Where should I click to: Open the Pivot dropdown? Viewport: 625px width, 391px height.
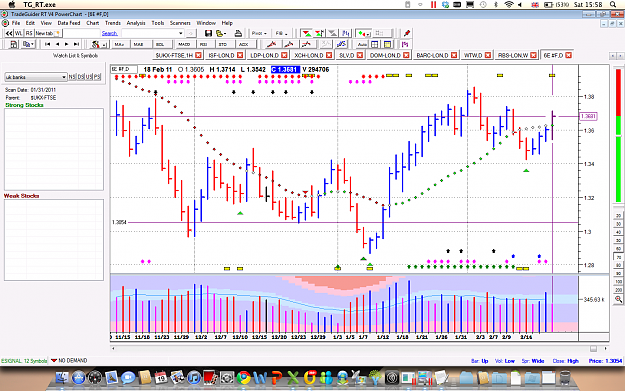coord(259,33)
